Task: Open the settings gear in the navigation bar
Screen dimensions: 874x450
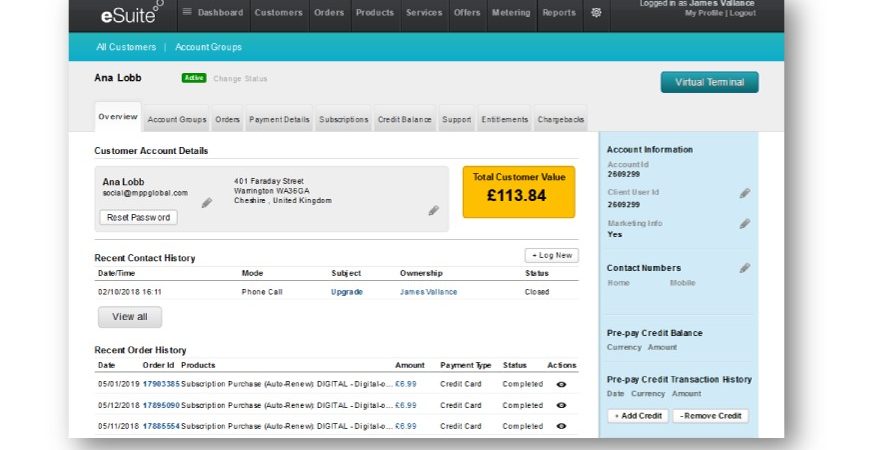Action: [x=597, y=13]
